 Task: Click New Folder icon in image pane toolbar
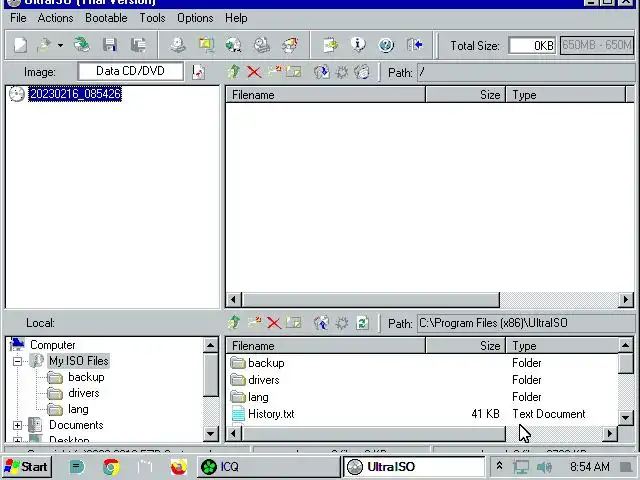tap(274, 72)
